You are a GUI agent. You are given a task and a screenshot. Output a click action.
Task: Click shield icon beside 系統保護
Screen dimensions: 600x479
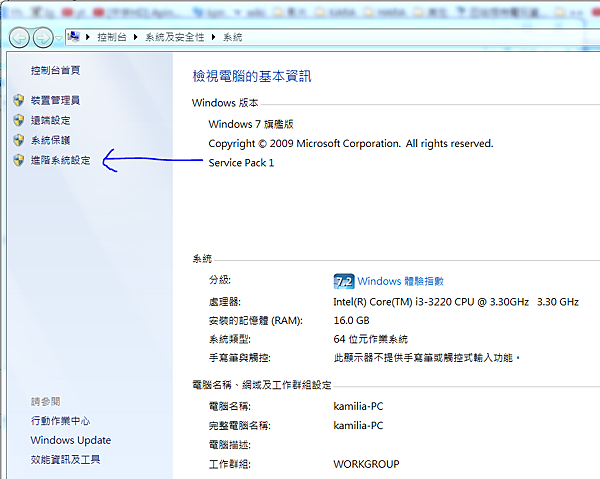(18, 140)
